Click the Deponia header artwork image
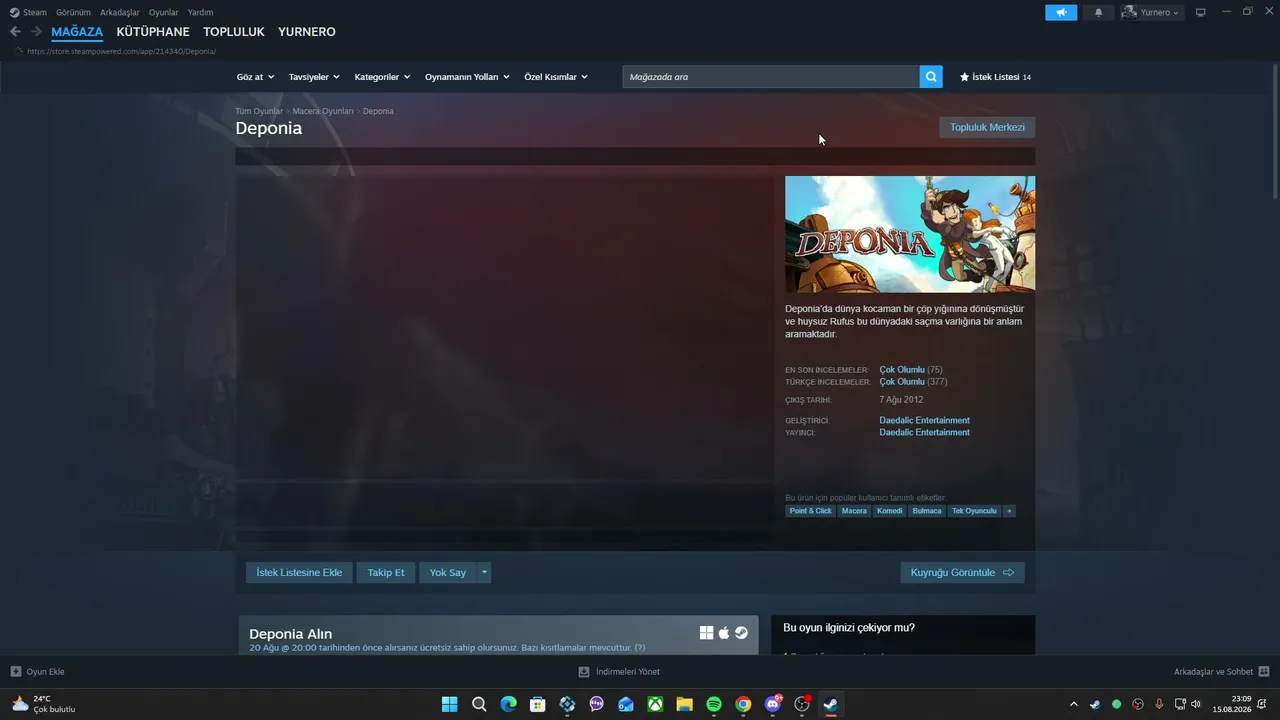Viewport: 1280px width, 720px height. 910,234
